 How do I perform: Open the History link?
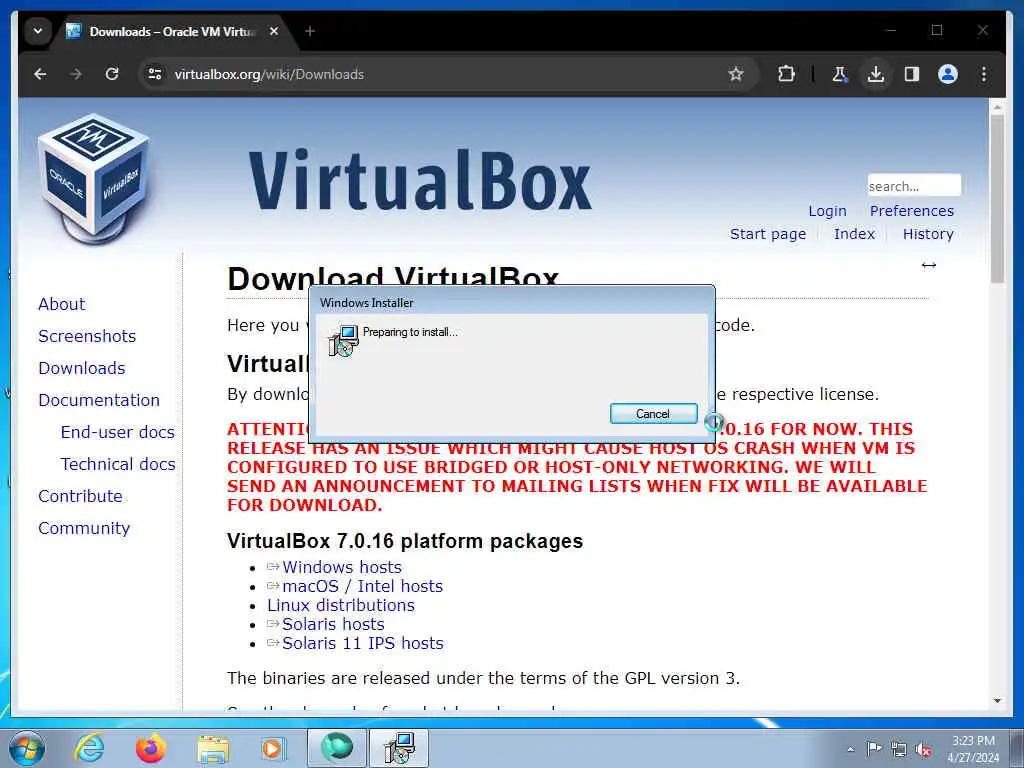coord(928,234)
